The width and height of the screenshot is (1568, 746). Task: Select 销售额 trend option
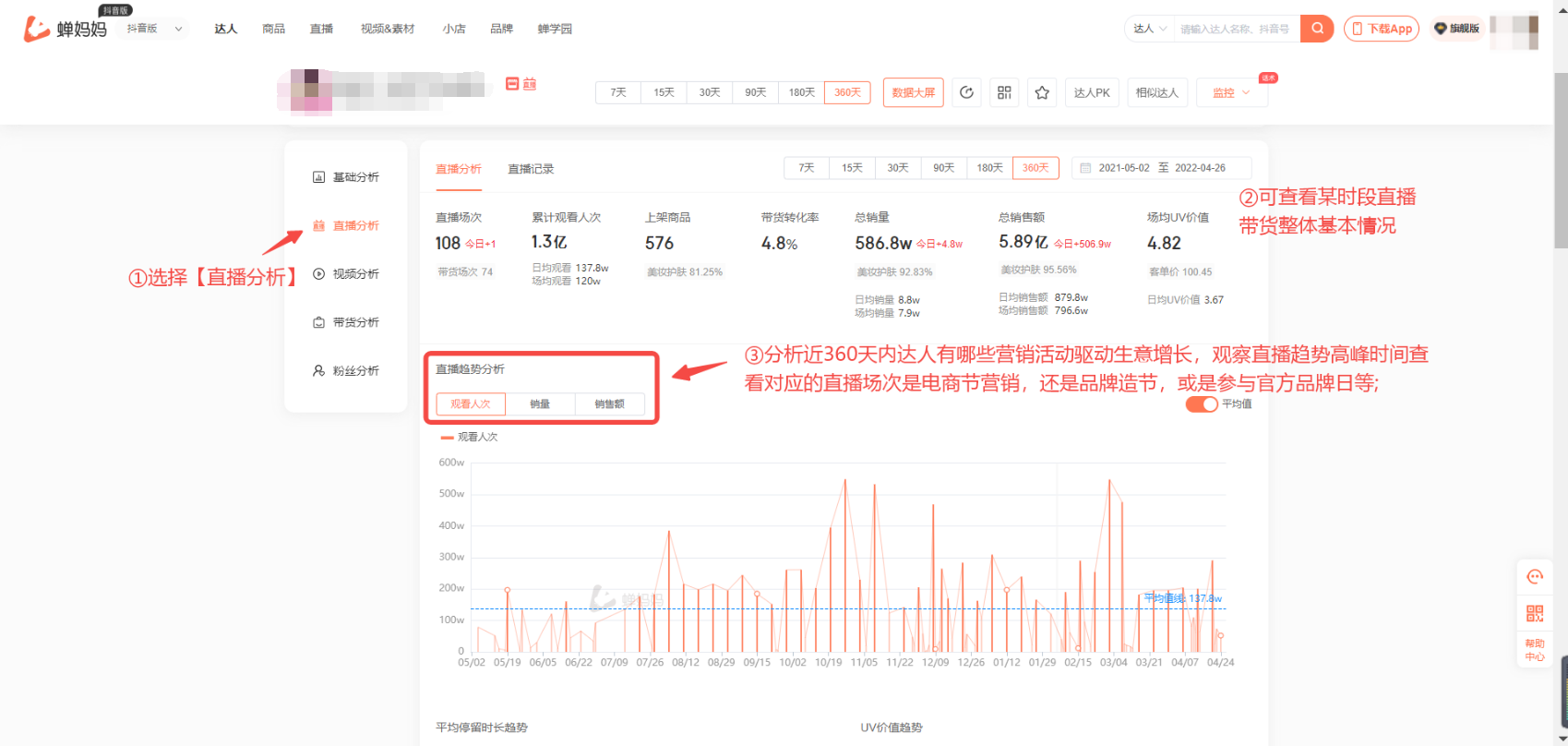pyautogui.click(x=609, y=404)
